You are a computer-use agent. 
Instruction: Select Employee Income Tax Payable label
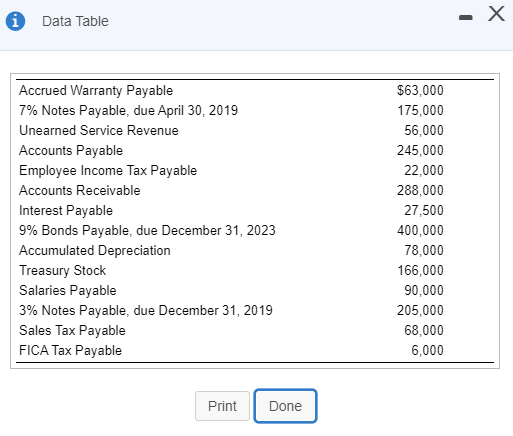coord(108,171)
